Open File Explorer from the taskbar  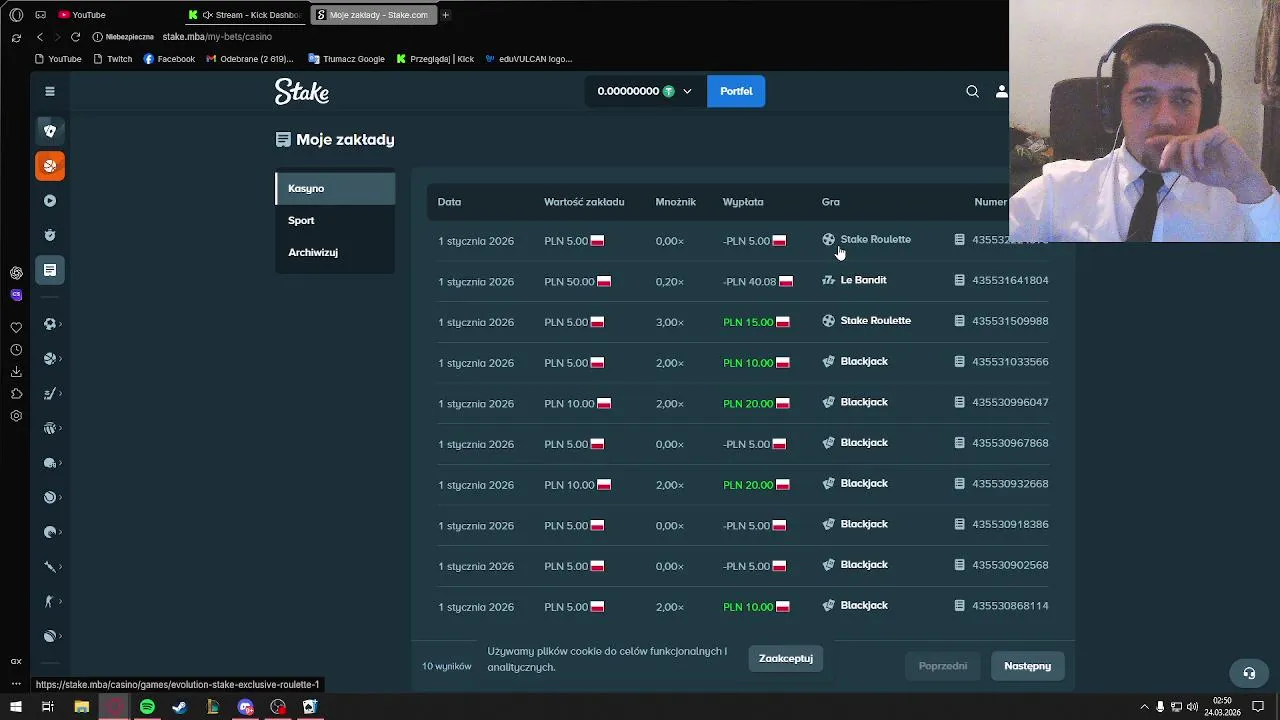(82, 707)
